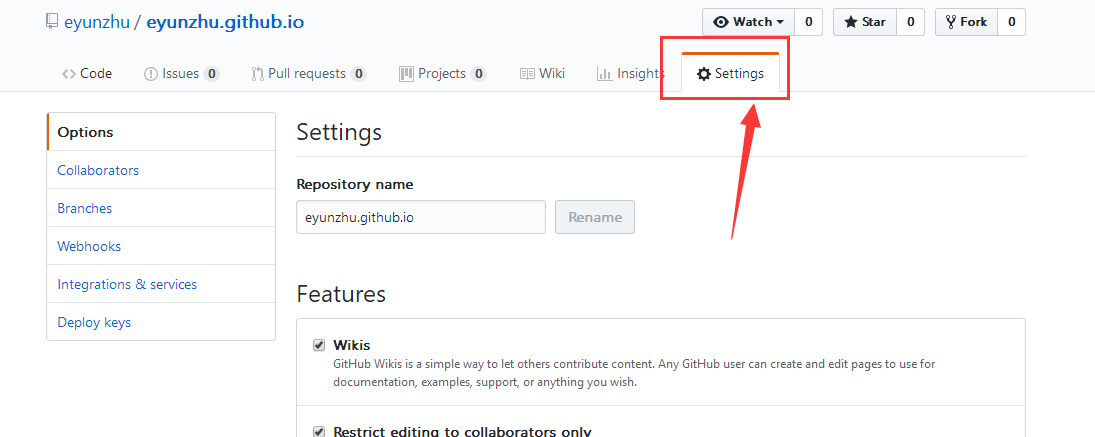Fork this repository
Image resolution: width=1095 pixels, height=437 pixels.
[967, 22]
